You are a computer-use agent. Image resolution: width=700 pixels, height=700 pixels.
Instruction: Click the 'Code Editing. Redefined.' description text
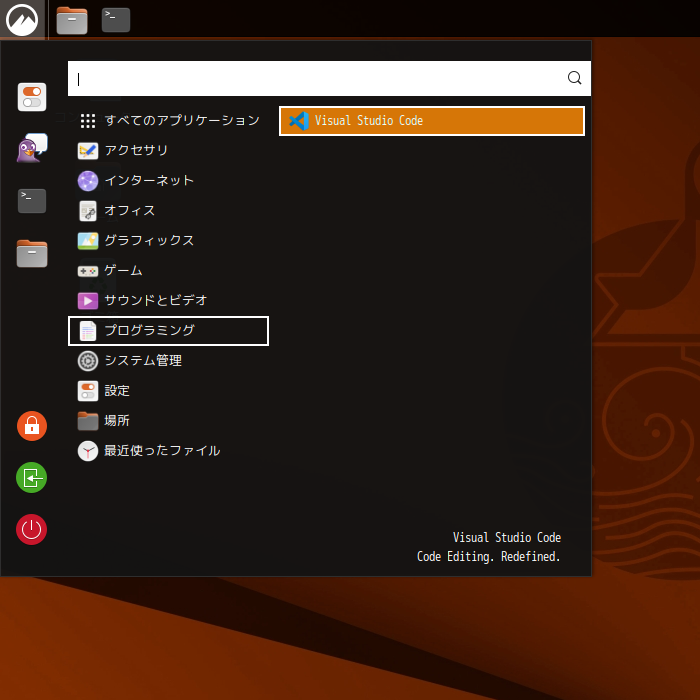click(488, 556)
